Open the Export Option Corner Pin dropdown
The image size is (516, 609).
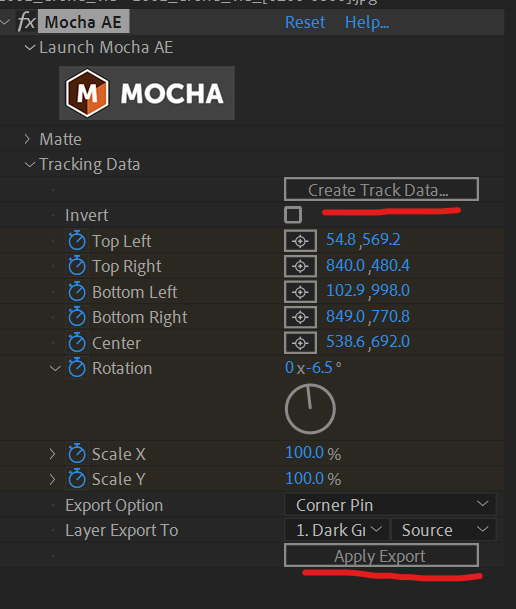click(x=390, y=505)
